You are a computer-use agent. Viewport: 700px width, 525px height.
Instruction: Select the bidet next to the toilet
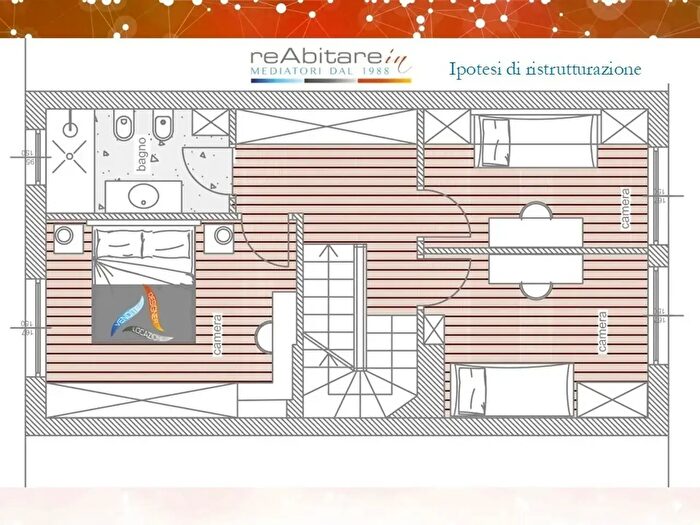coord(160,129)
